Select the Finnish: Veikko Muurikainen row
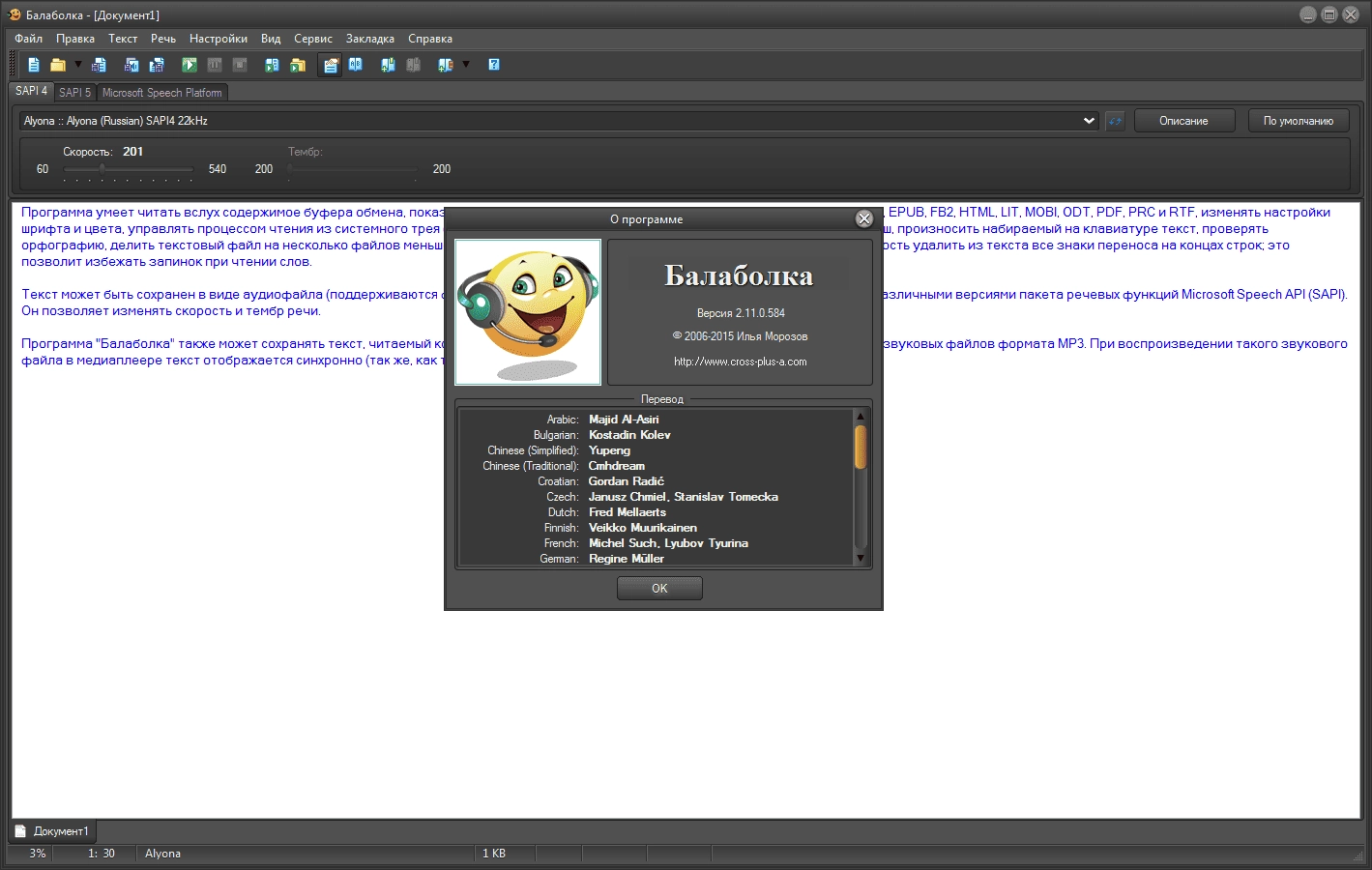The height and width of the screenshot is (870, 1372). tap(657, 528)
